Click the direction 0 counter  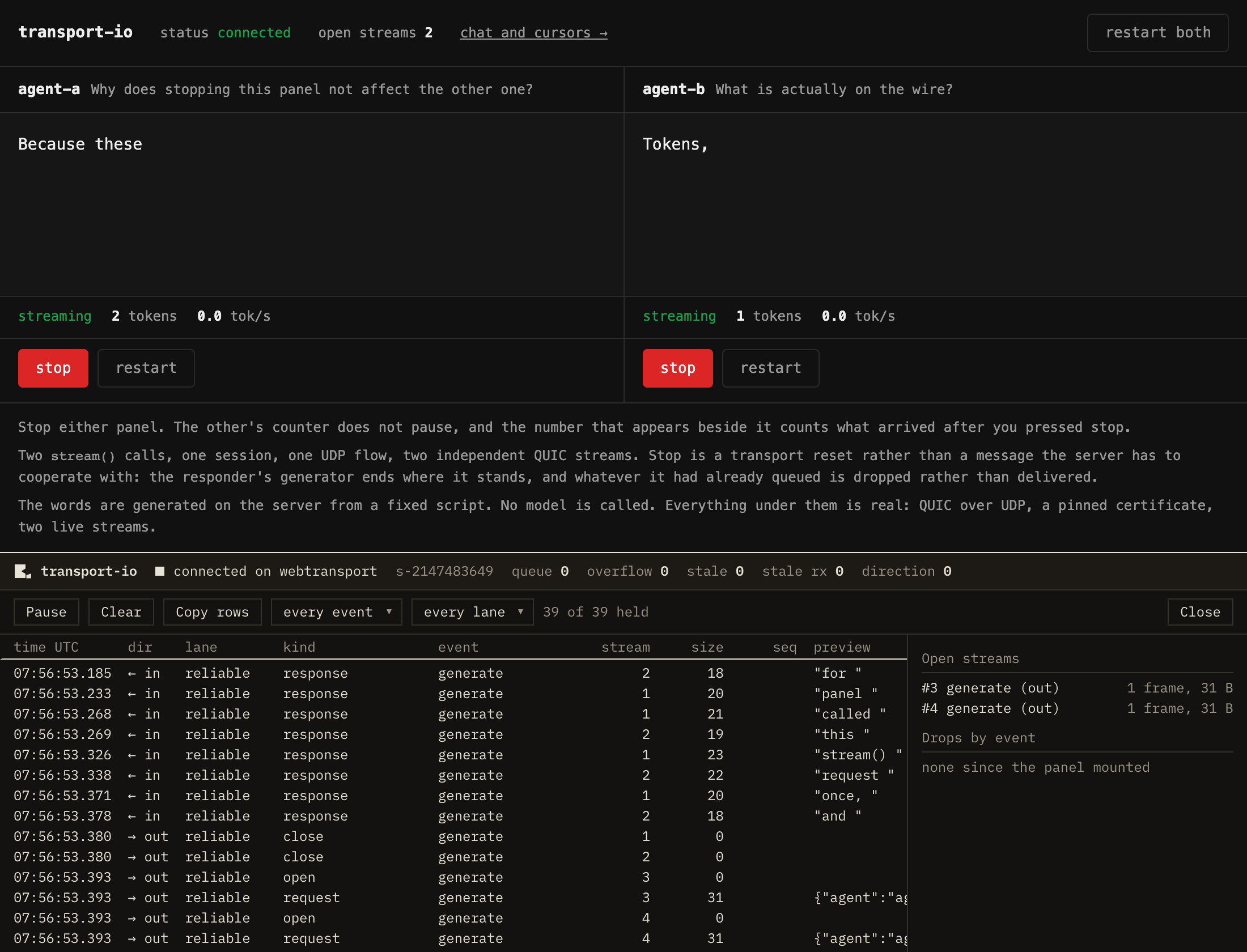coord(907,571)
